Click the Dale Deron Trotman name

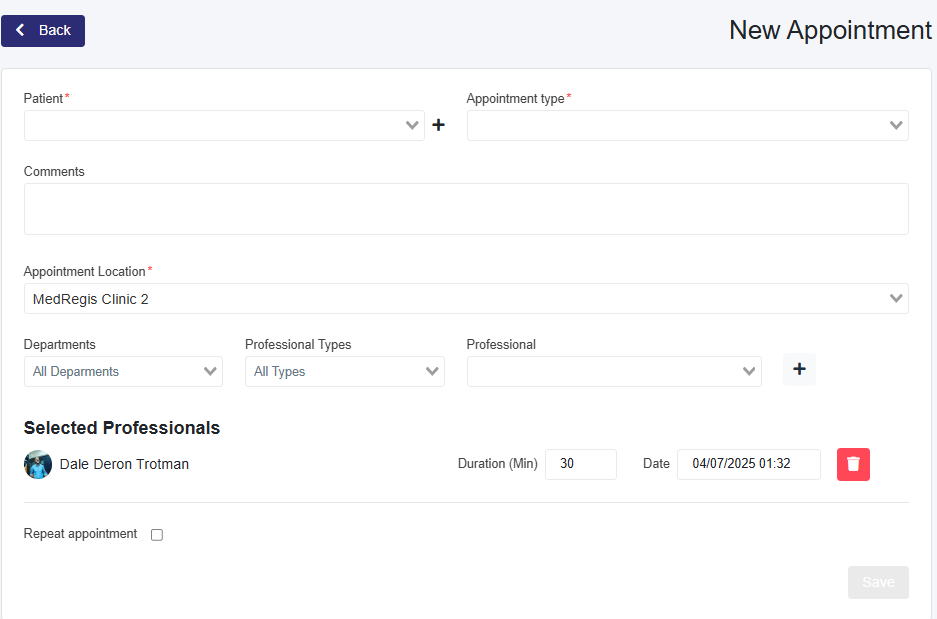point(124,464)
